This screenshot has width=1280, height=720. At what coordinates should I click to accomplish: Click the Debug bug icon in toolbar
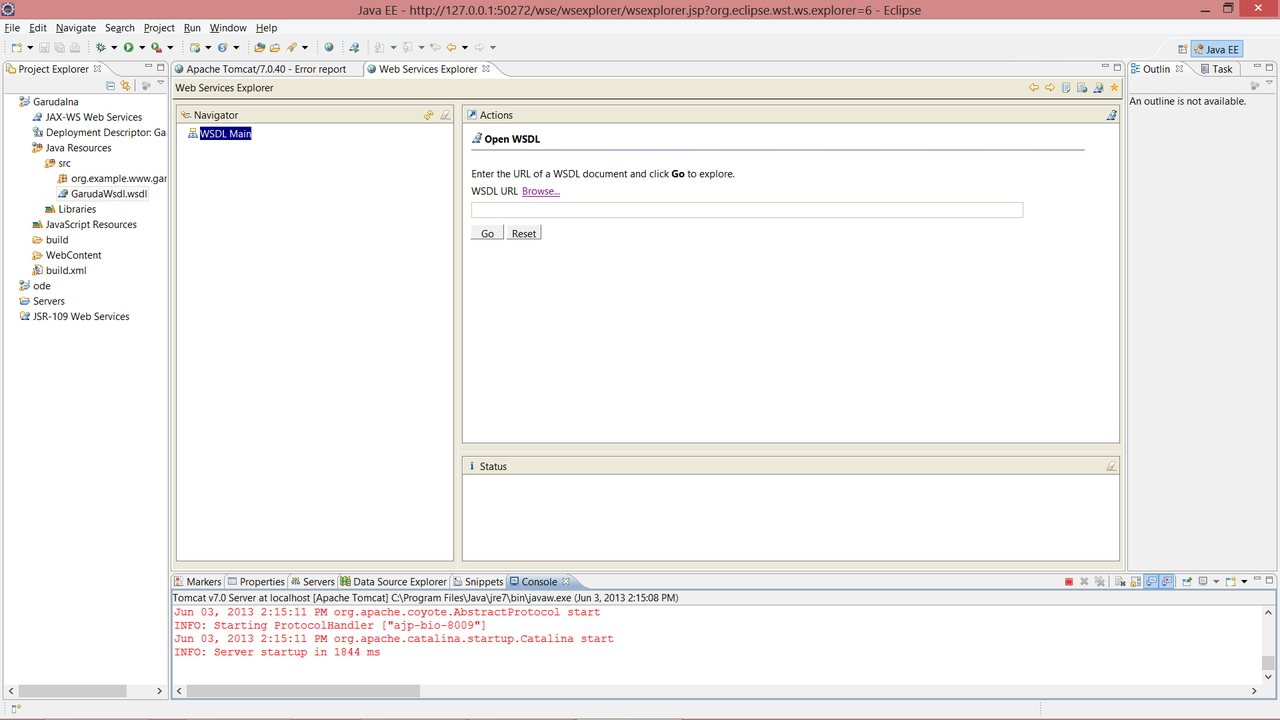point(100,47)
